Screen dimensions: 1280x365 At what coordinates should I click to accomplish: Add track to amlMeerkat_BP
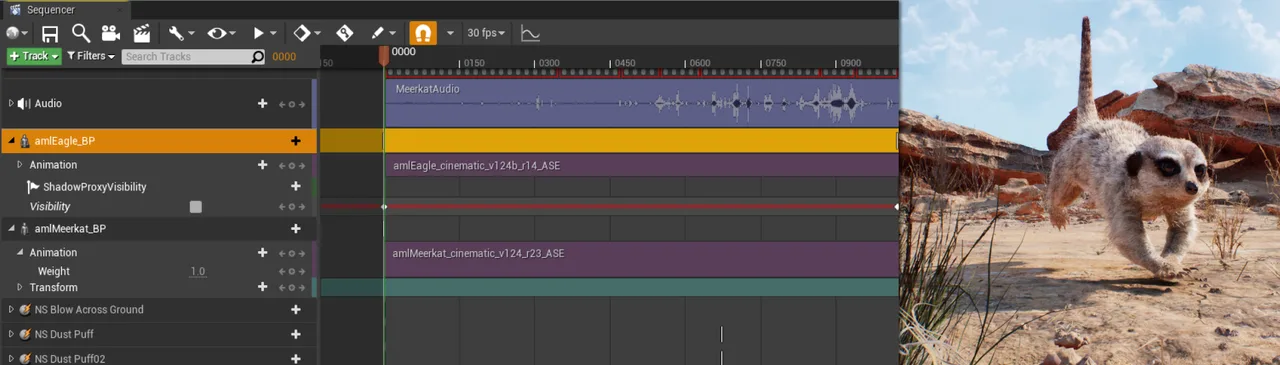click(295, 229)
